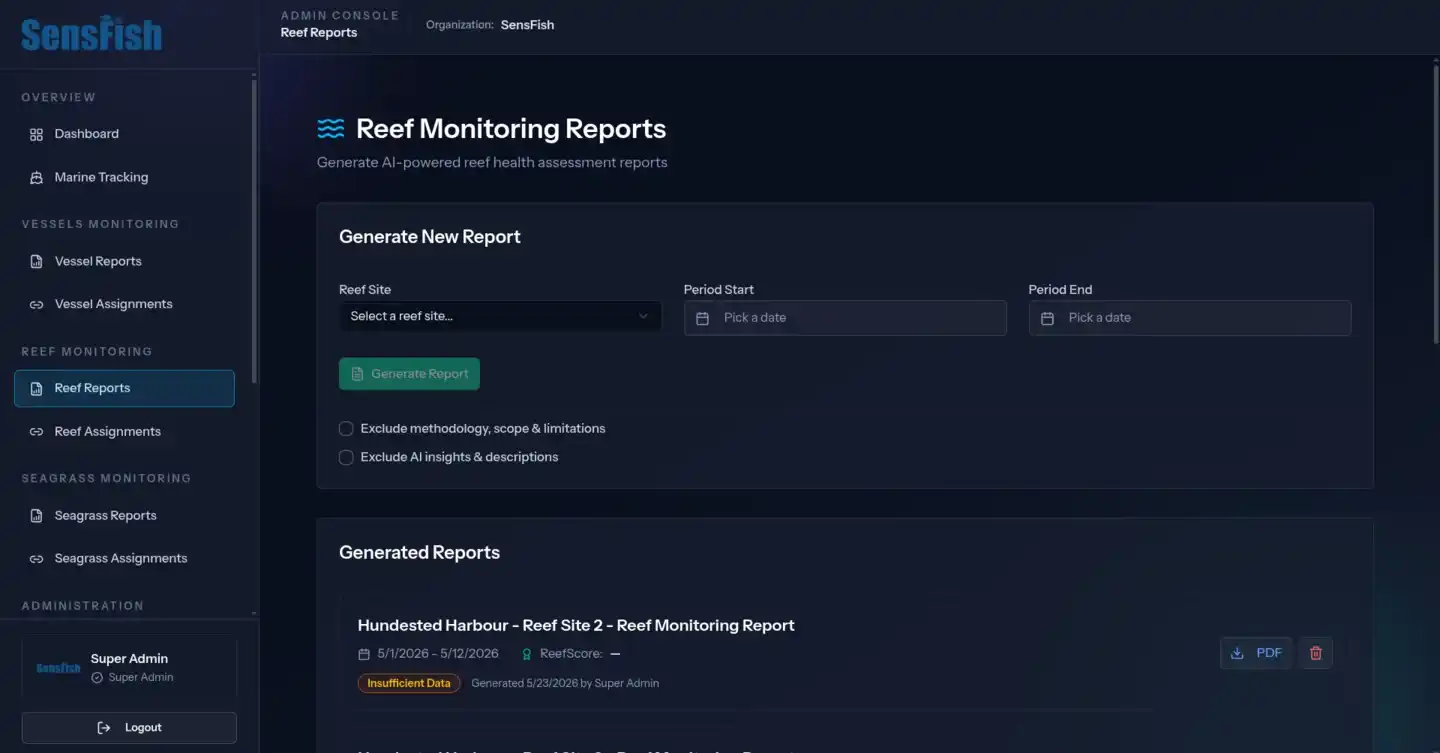This screenshot has height=753, width=1440.
Task: Click the Seagrass Assignments link icon
Action: pos(36,559)
